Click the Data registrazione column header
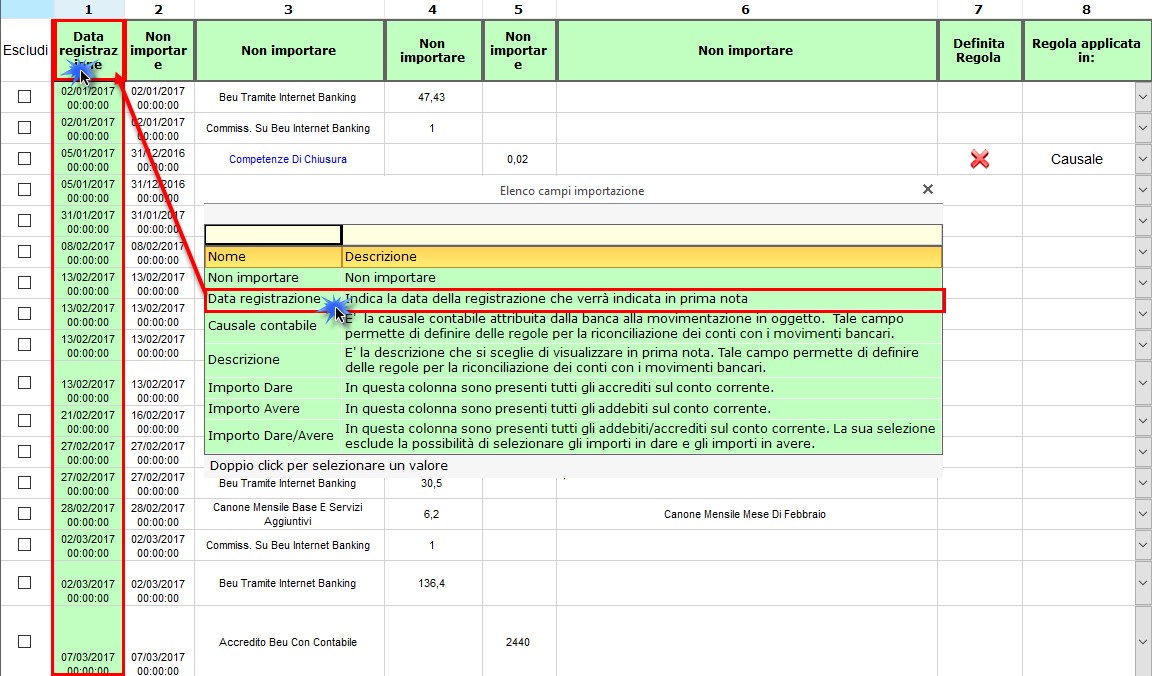This screenshot has height=676, width=1152. (88, 50)
